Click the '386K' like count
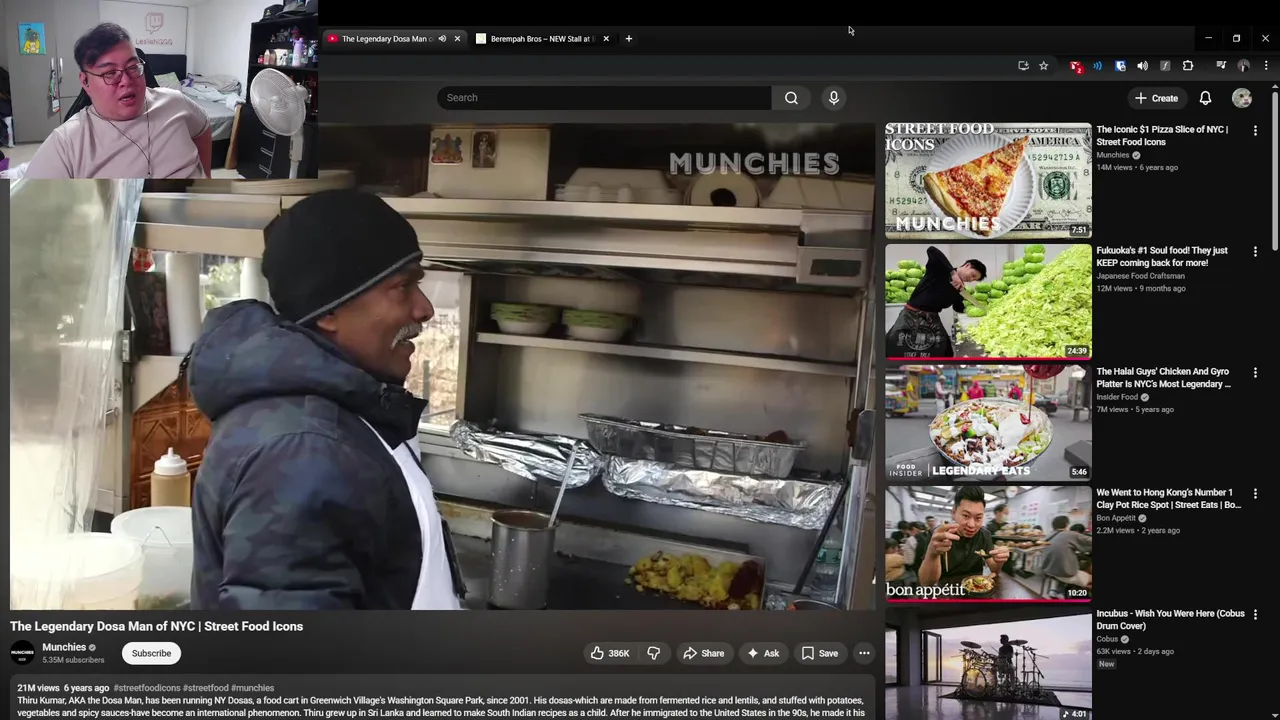This screenshot has height=720, width=1280. coord(619,653)
